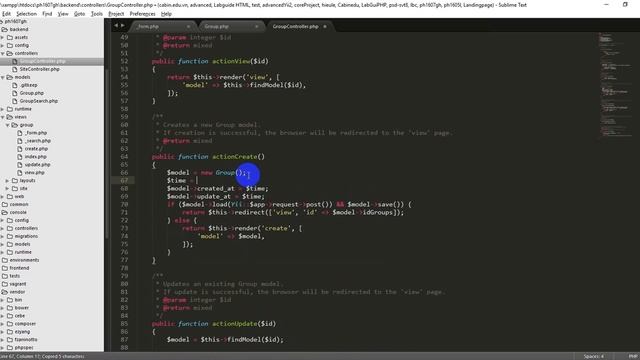
Task: Open create.php in the group folder
Action: point(36,149)
